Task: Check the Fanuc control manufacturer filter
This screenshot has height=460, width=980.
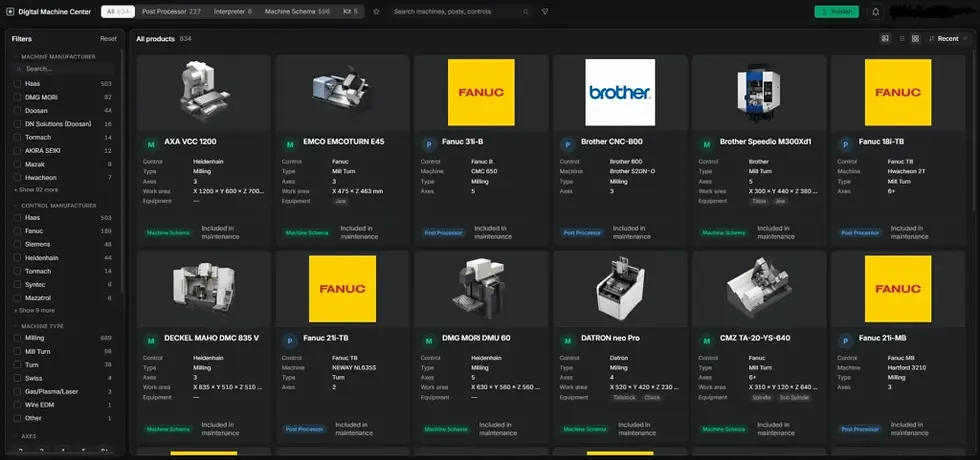Action: (x=18, y=231)
